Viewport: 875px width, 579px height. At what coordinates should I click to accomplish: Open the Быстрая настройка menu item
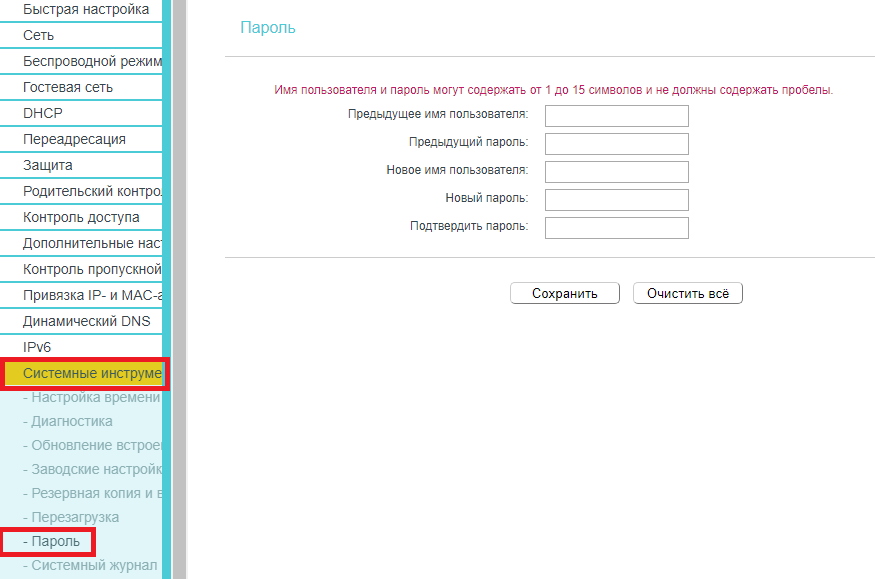coord(86,10)
